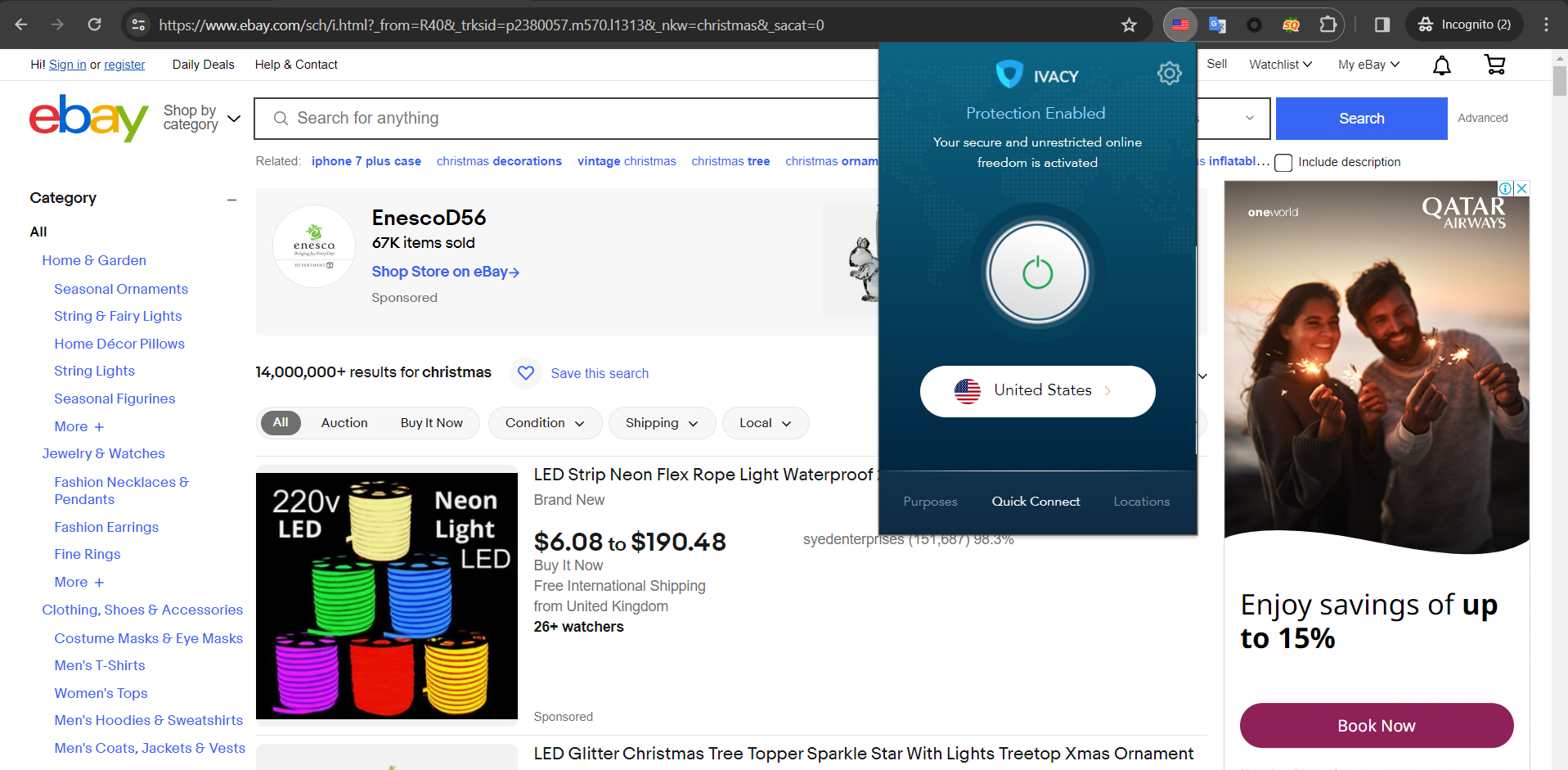Click Shop Store on eBay link
1568x770 pixels.
pos(445,272)
